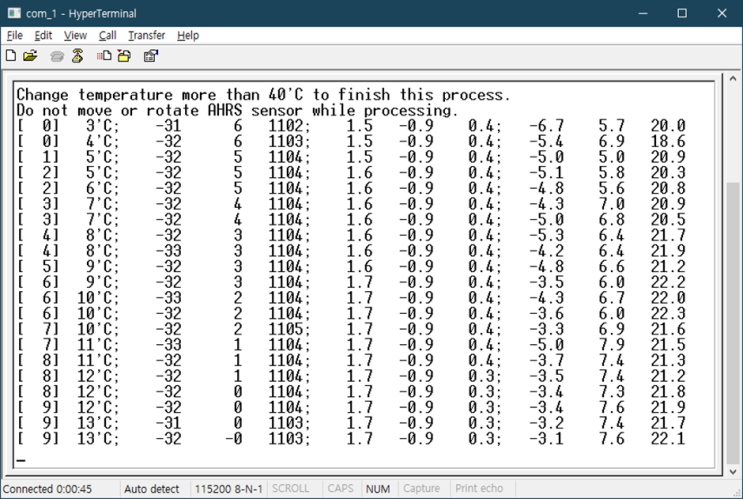Viewport: 743px width, 499px height.
Task: Open the Edit menu
Action: pyautogui.click(x=43, y=36)
